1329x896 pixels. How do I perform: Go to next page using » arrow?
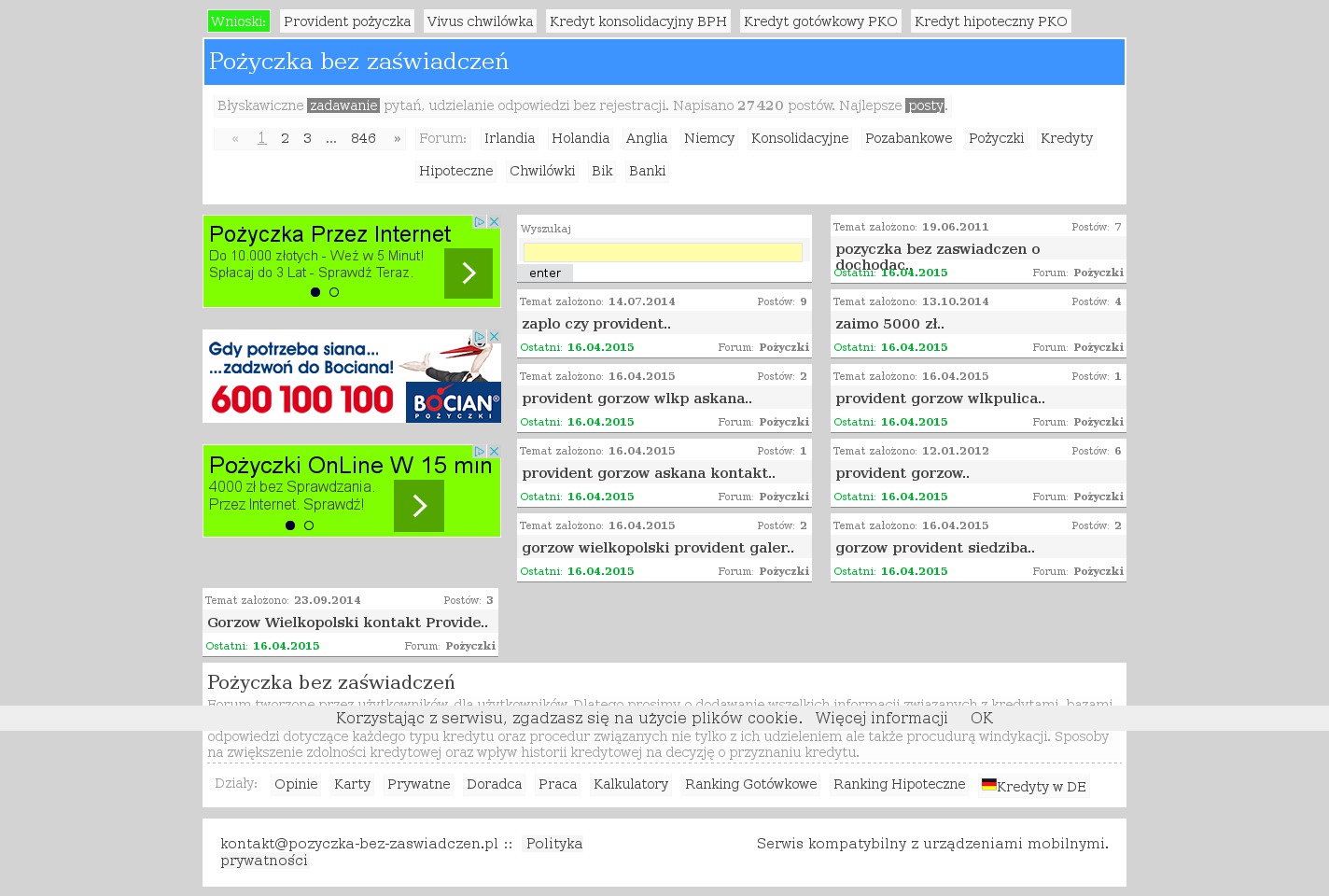[x=397, y=139]
